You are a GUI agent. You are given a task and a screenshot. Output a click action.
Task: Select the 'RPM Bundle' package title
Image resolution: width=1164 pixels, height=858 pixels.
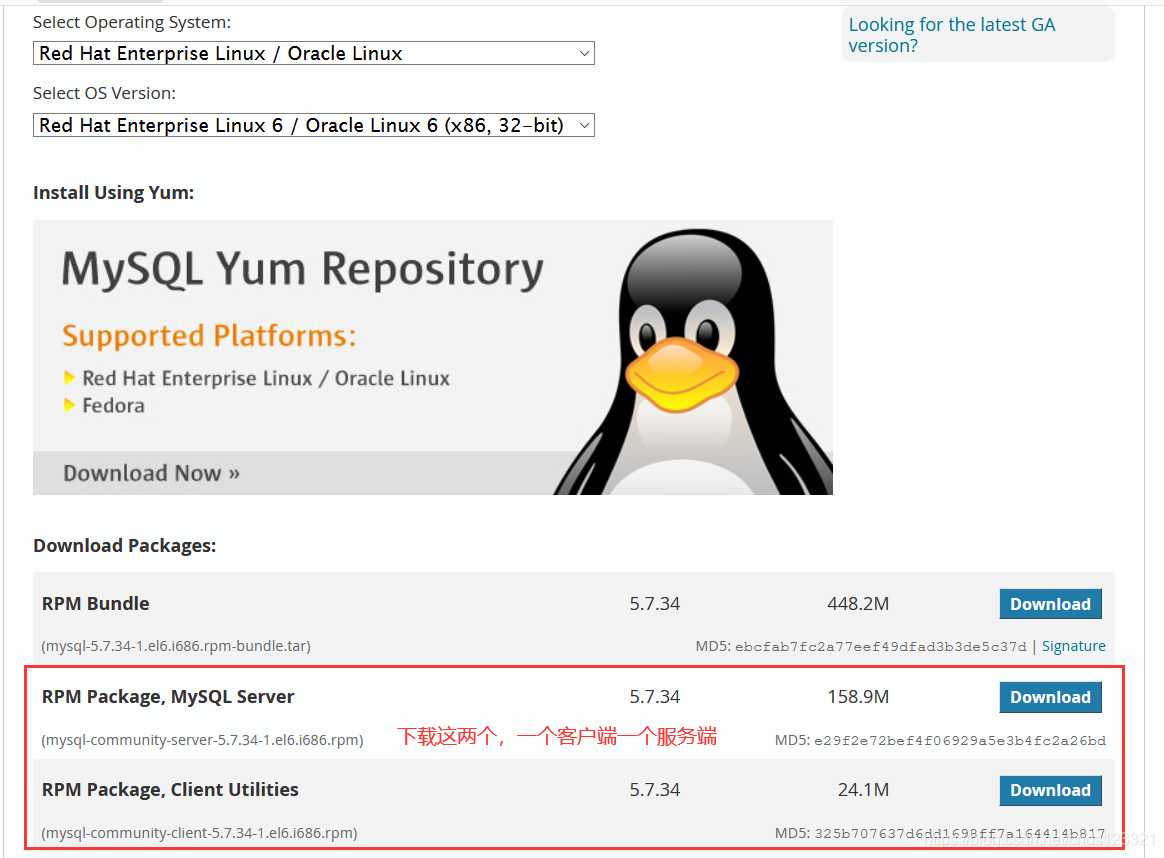pyautogui.click(x=96, y=603)
